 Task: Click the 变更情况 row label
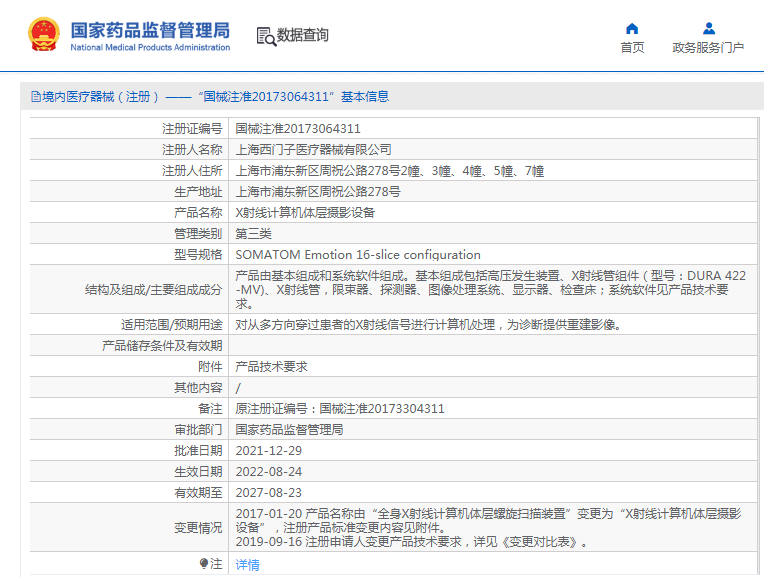[198, 527]
